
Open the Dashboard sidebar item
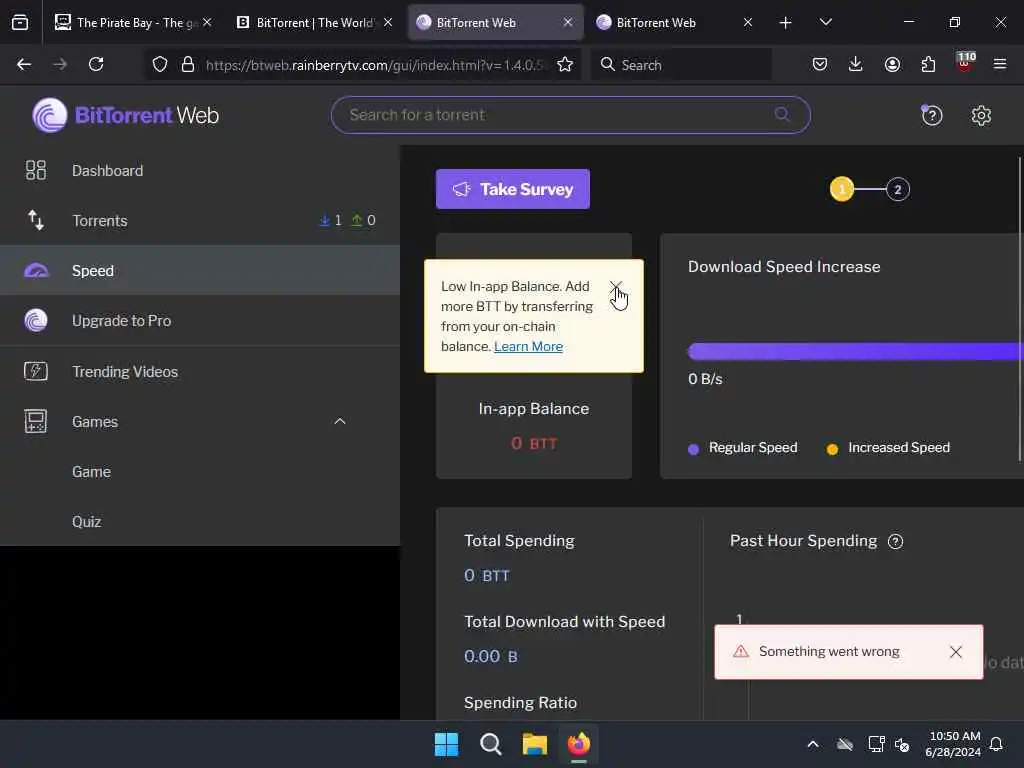[200, 170]
